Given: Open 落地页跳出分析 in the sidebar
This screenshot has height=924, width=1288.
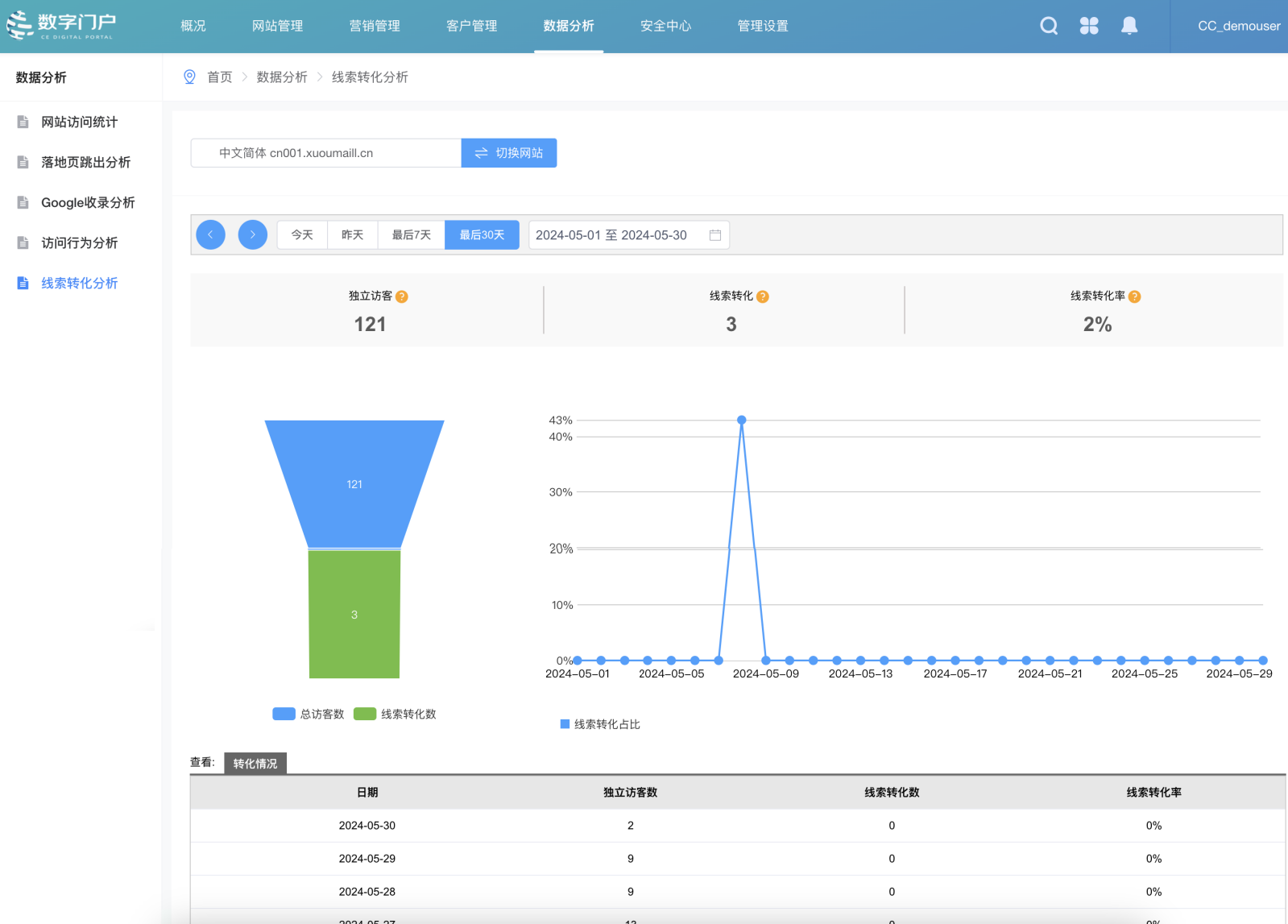Looking at the screenshot, I should pos(85,162).
